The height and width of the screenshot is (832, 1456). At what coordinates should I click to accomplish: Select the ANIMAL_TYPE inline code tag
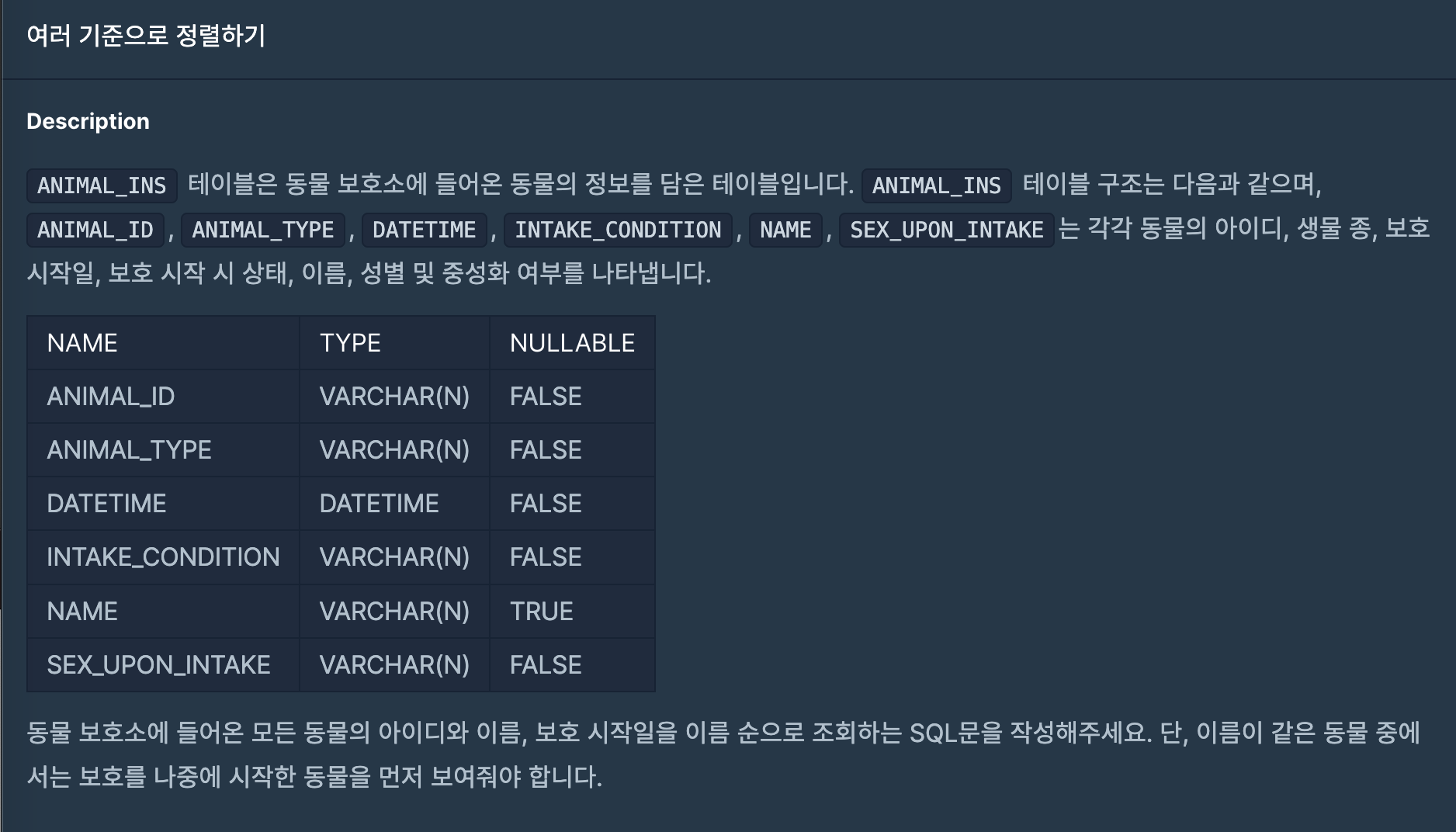[262, 230]
